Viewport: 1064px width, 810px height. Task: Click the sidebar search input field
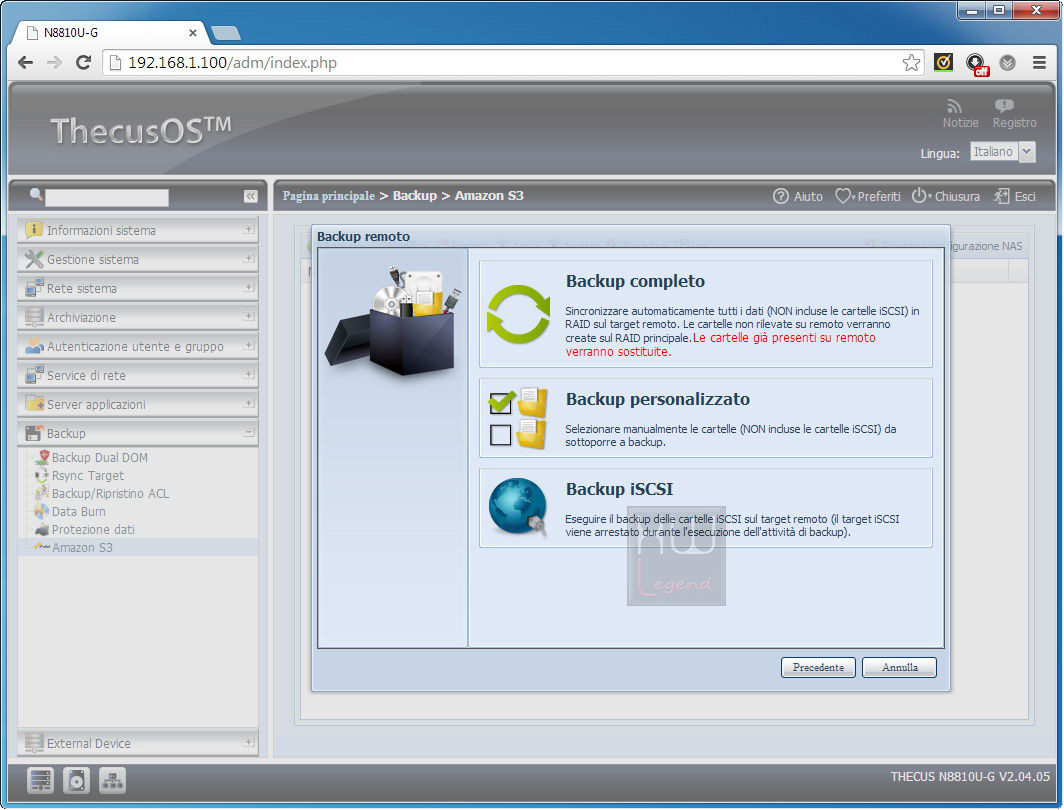click(107, 197)
